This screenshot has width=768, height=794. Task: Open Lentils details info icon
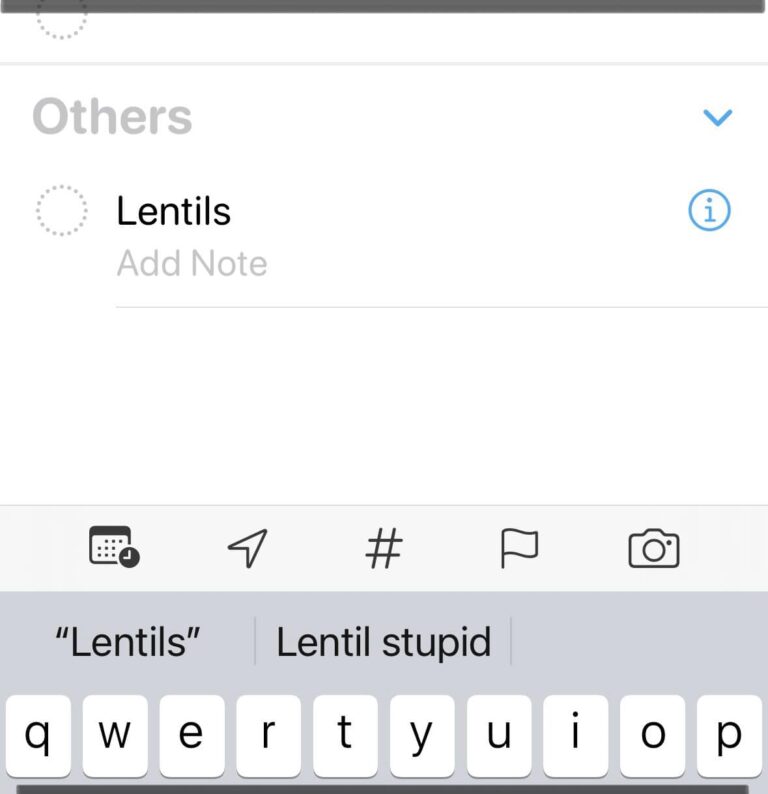pos(709,210)
